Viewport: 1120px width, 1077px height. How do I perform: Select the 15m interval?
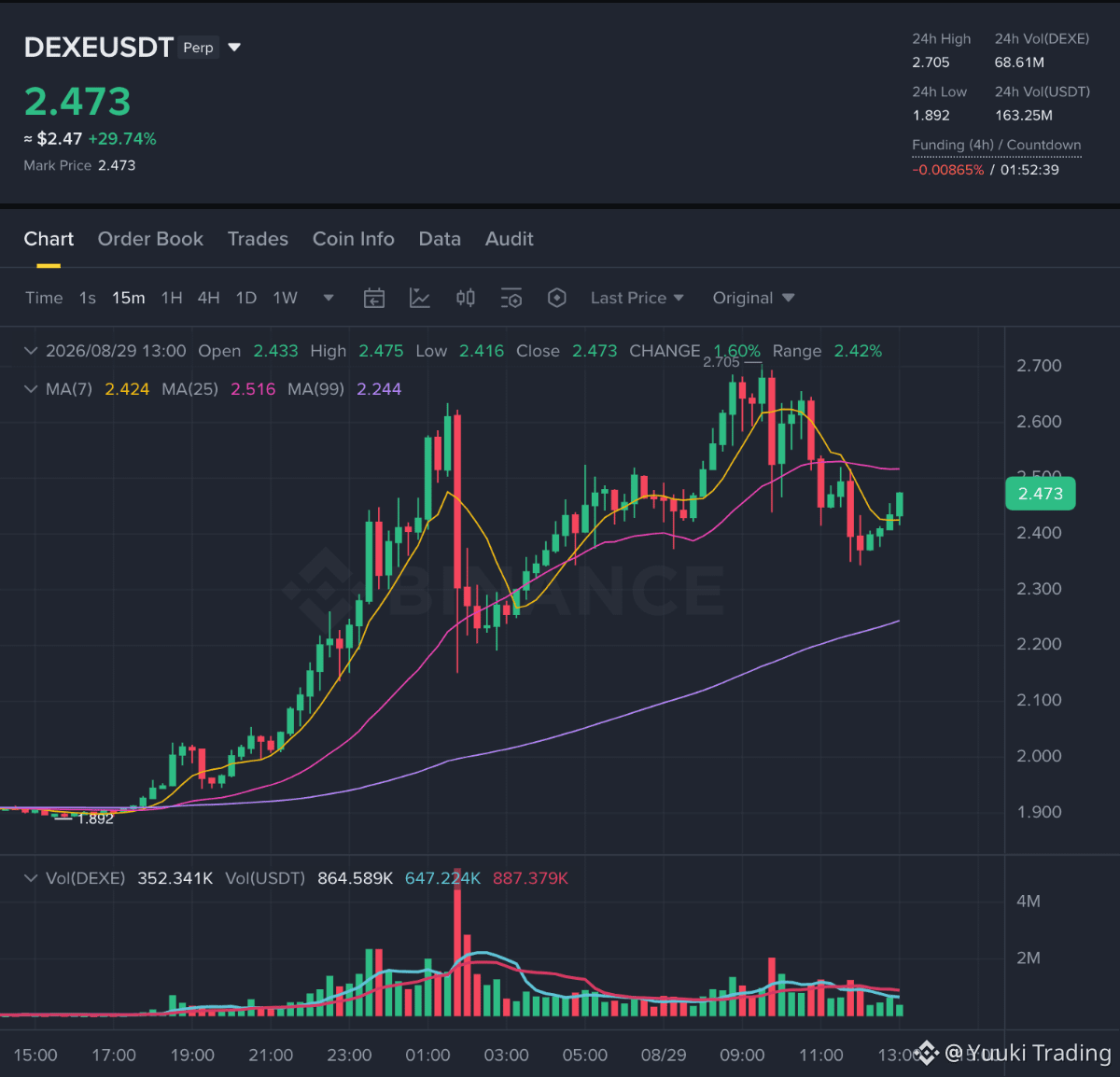(x=129, y=298)
